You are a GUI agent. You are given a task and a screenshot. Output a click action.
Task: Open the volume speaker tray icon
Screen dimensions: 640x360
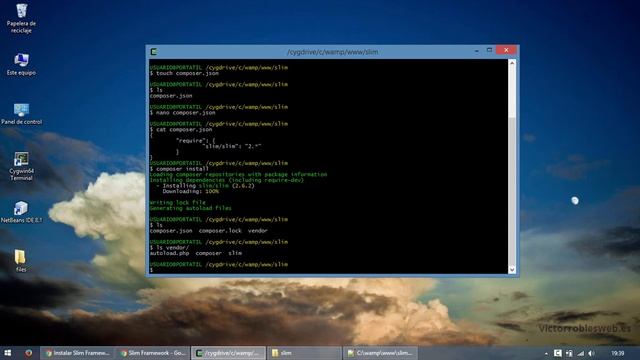coord(591,353)
